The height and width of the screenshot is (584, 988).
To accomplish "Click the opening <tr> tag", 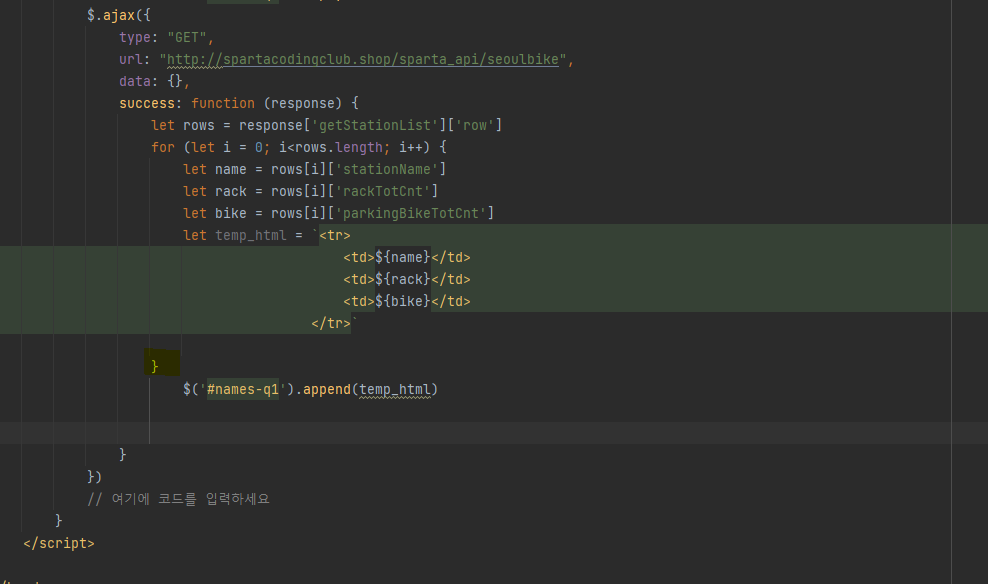I will (x=335, y=236).
